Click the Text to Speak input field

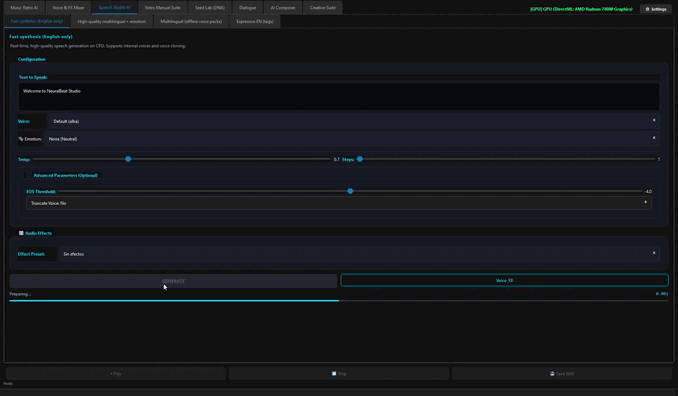[339, 96]
